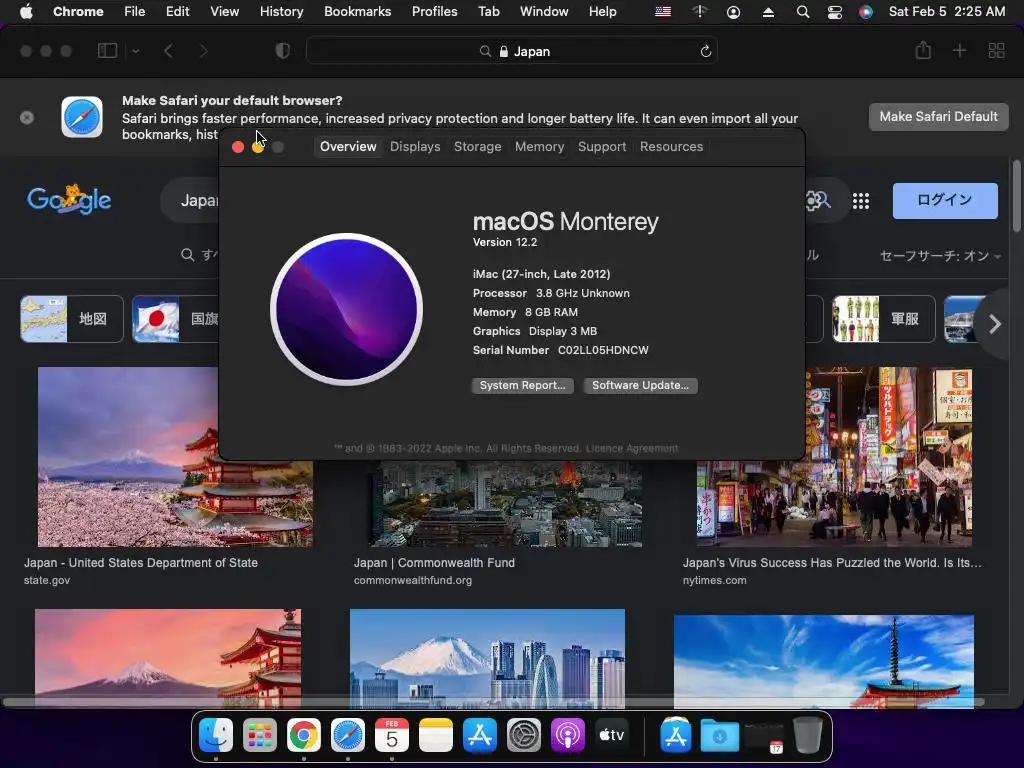The image size is (1024, 768).
Task: Open the History menu
Action: [x=281, y=11]
